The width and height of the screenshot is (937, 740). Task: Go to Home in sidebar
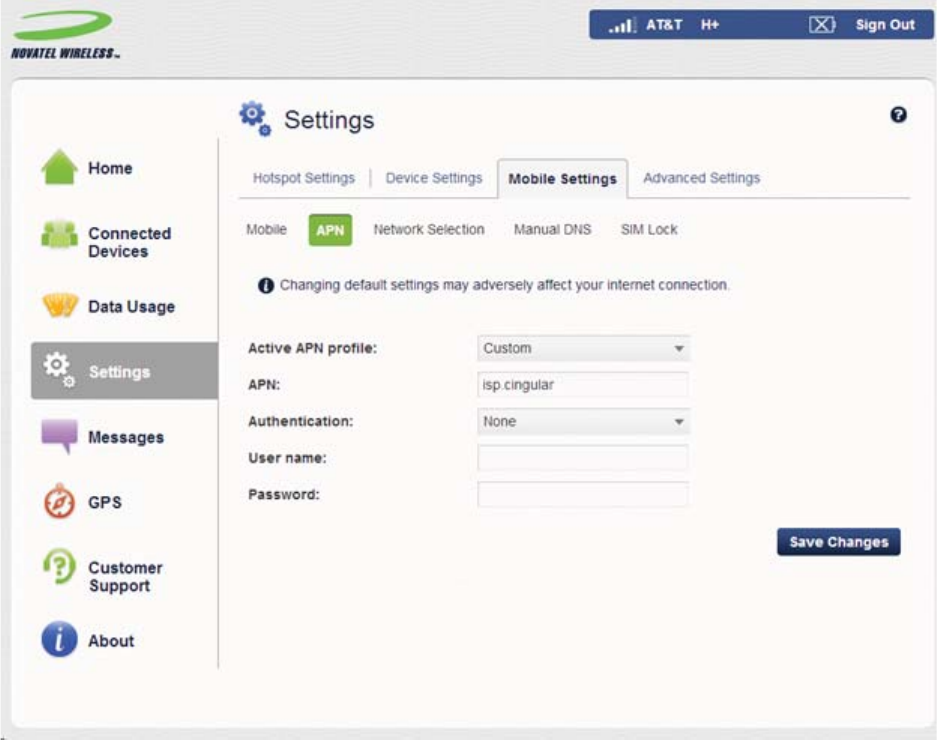point(110,168)
